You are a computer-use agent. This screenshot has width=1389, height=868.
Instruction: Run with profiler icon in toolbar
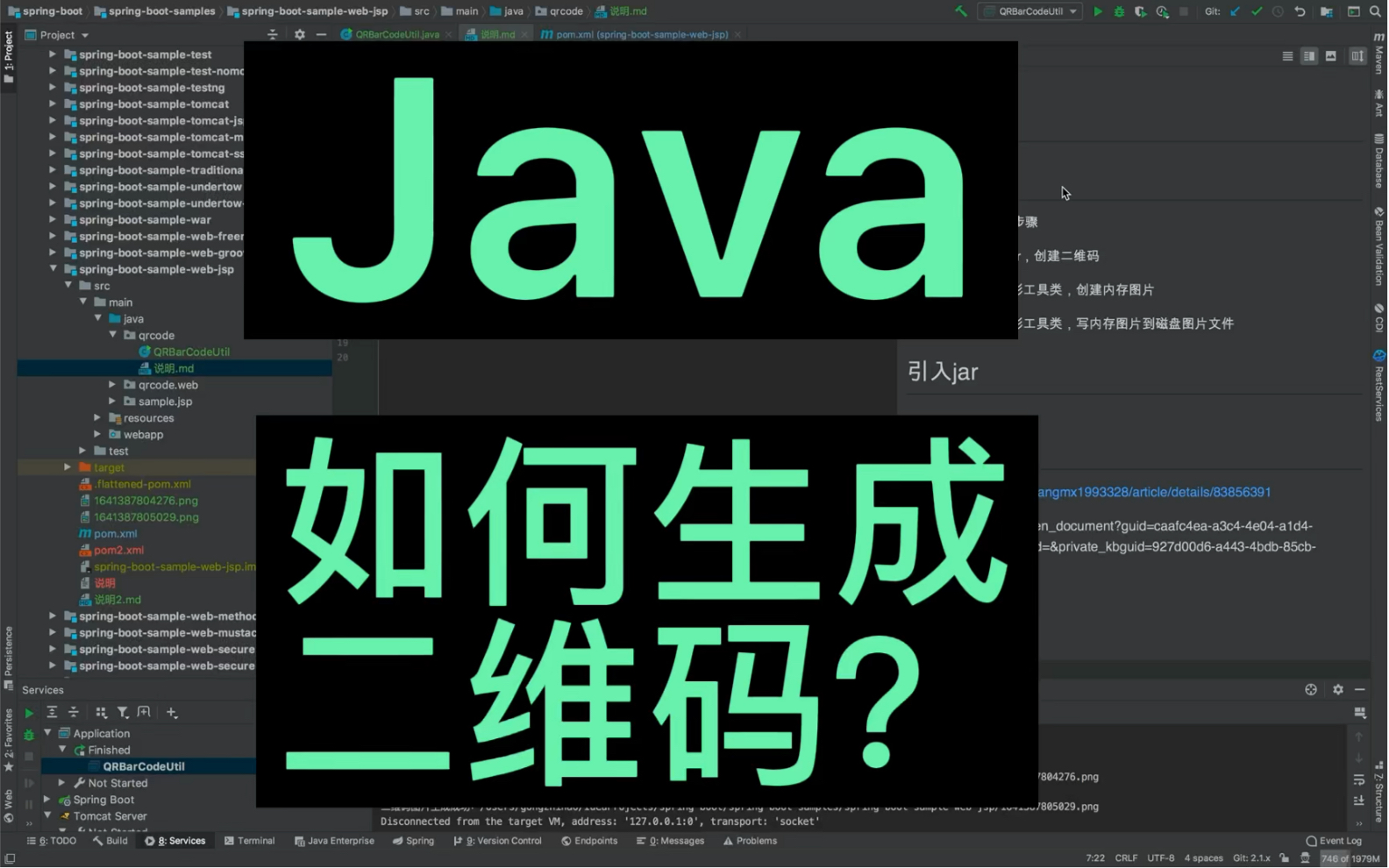[x=1163, y=11]
